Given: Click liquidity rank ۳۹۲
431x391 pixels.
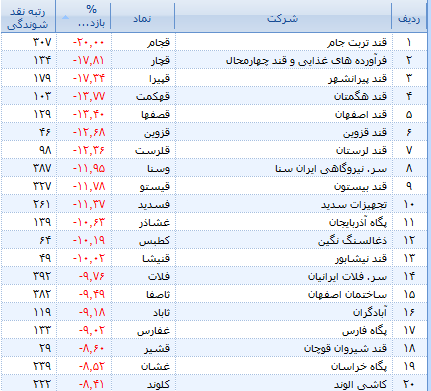Looking at the screenshot, I should tap(42, 276).
